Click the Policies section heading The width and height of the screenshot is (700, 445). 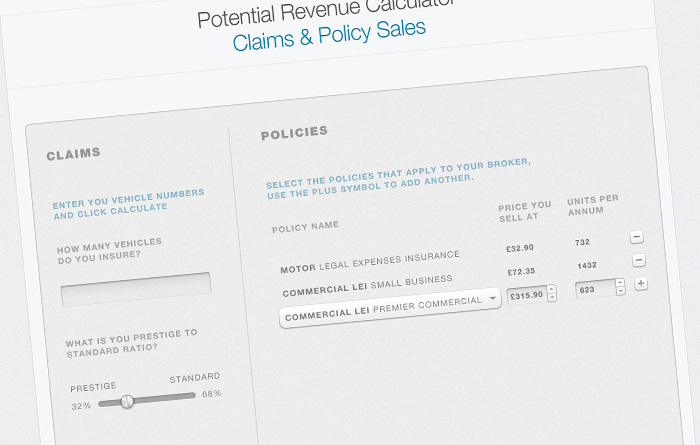click(294, 133)
